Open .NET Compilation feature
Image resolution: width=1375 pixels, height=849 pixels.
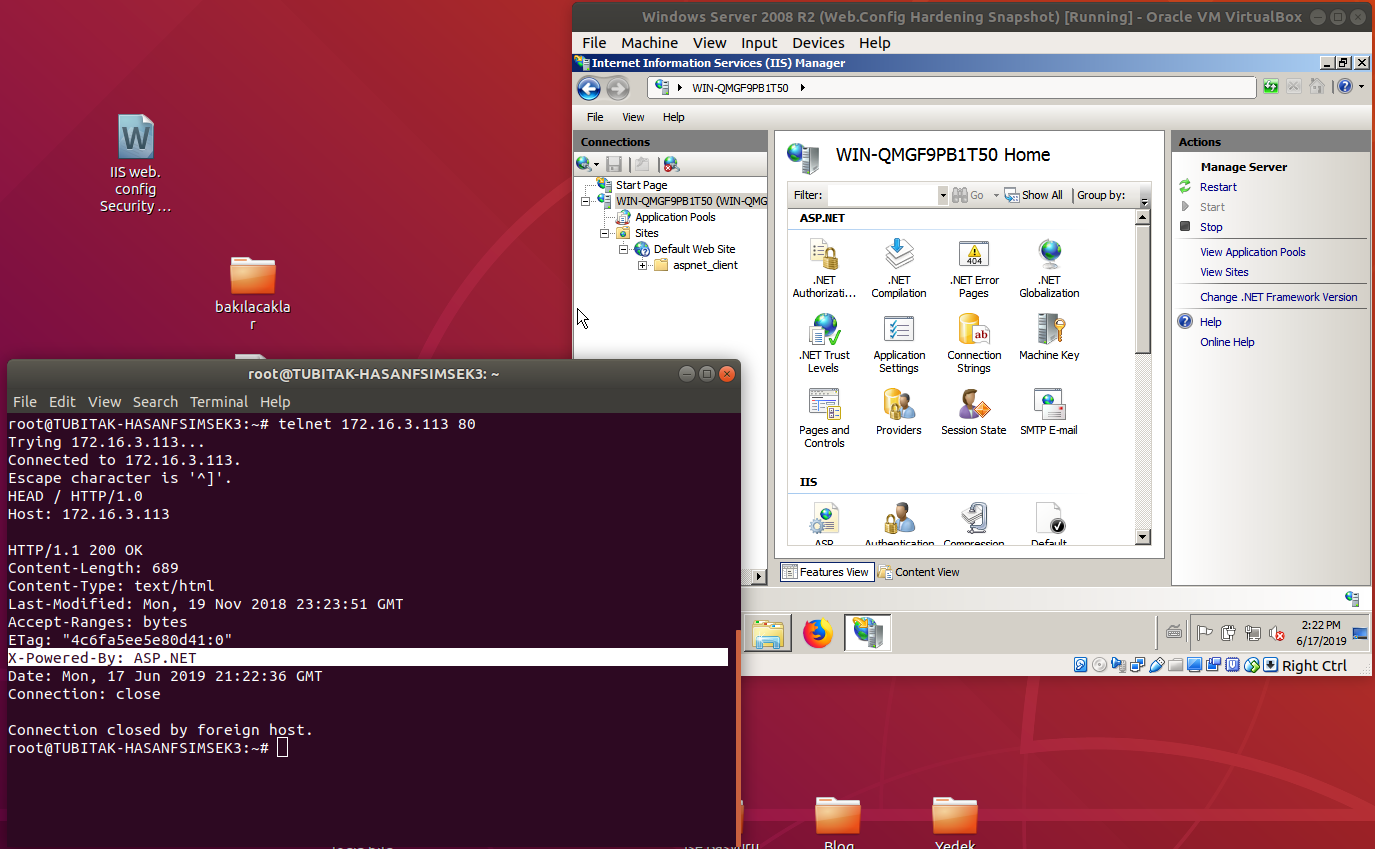[x=899, y=268]
